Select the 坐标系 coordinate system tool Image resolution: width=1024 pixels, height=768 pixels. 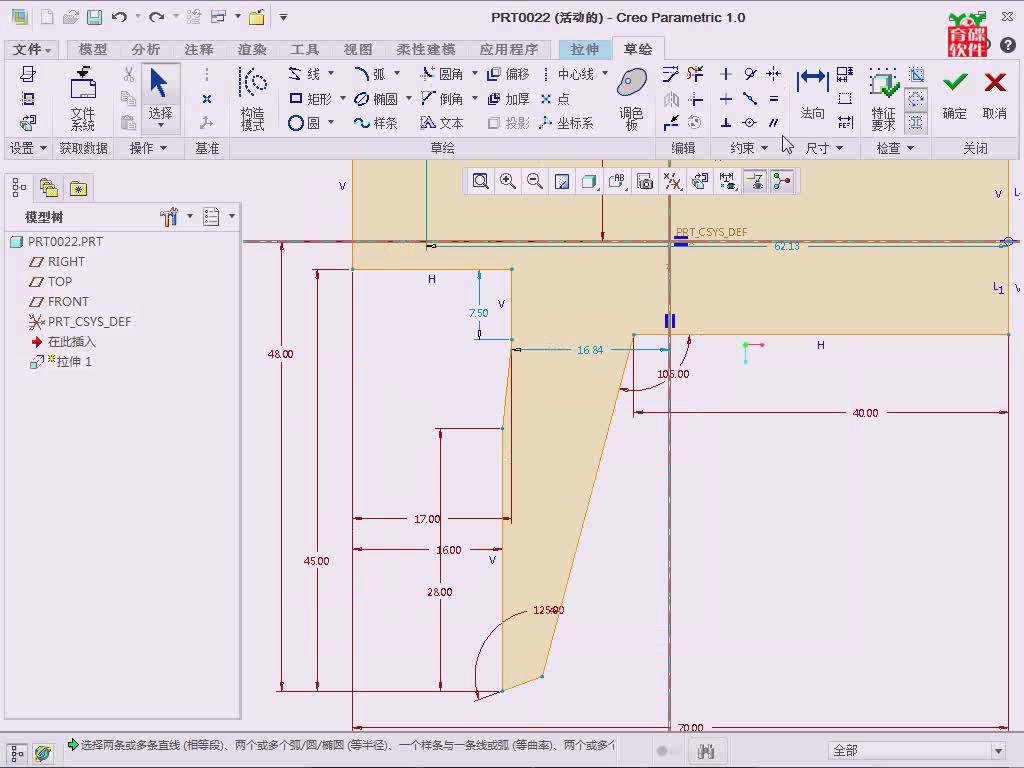point(567,123)
